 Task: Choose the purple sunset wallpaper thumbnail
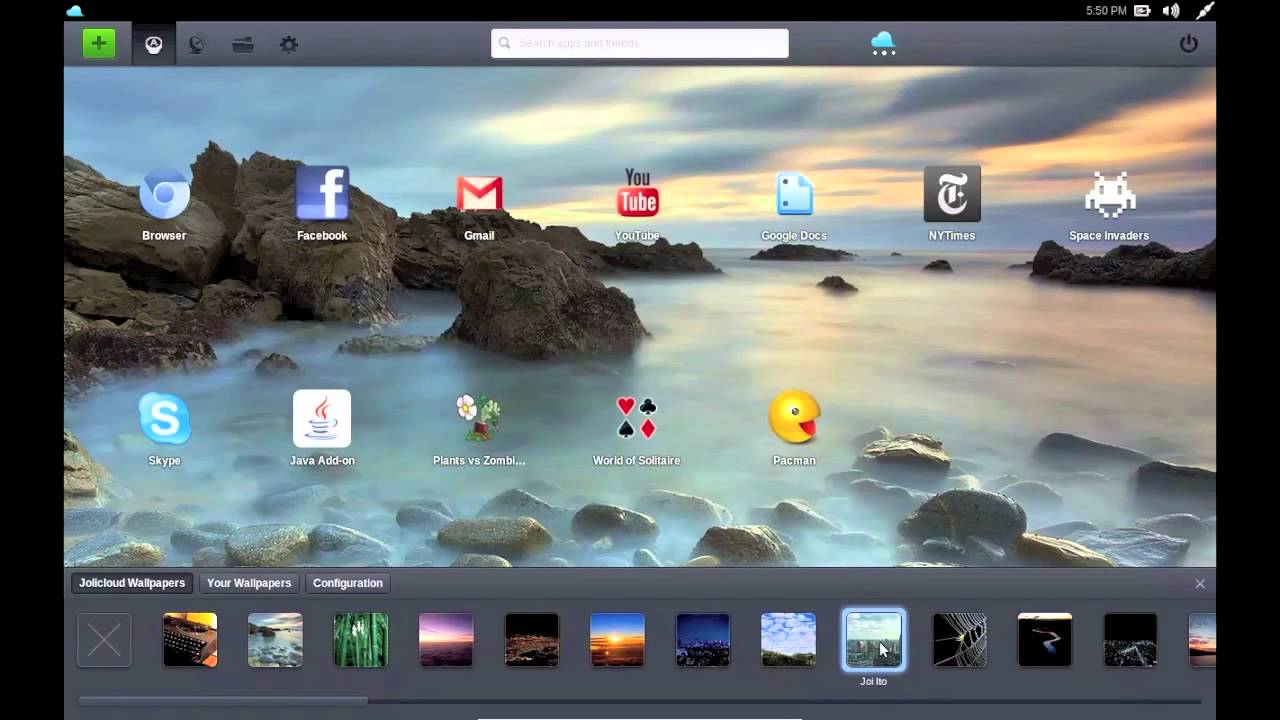(x=446, y=640)
